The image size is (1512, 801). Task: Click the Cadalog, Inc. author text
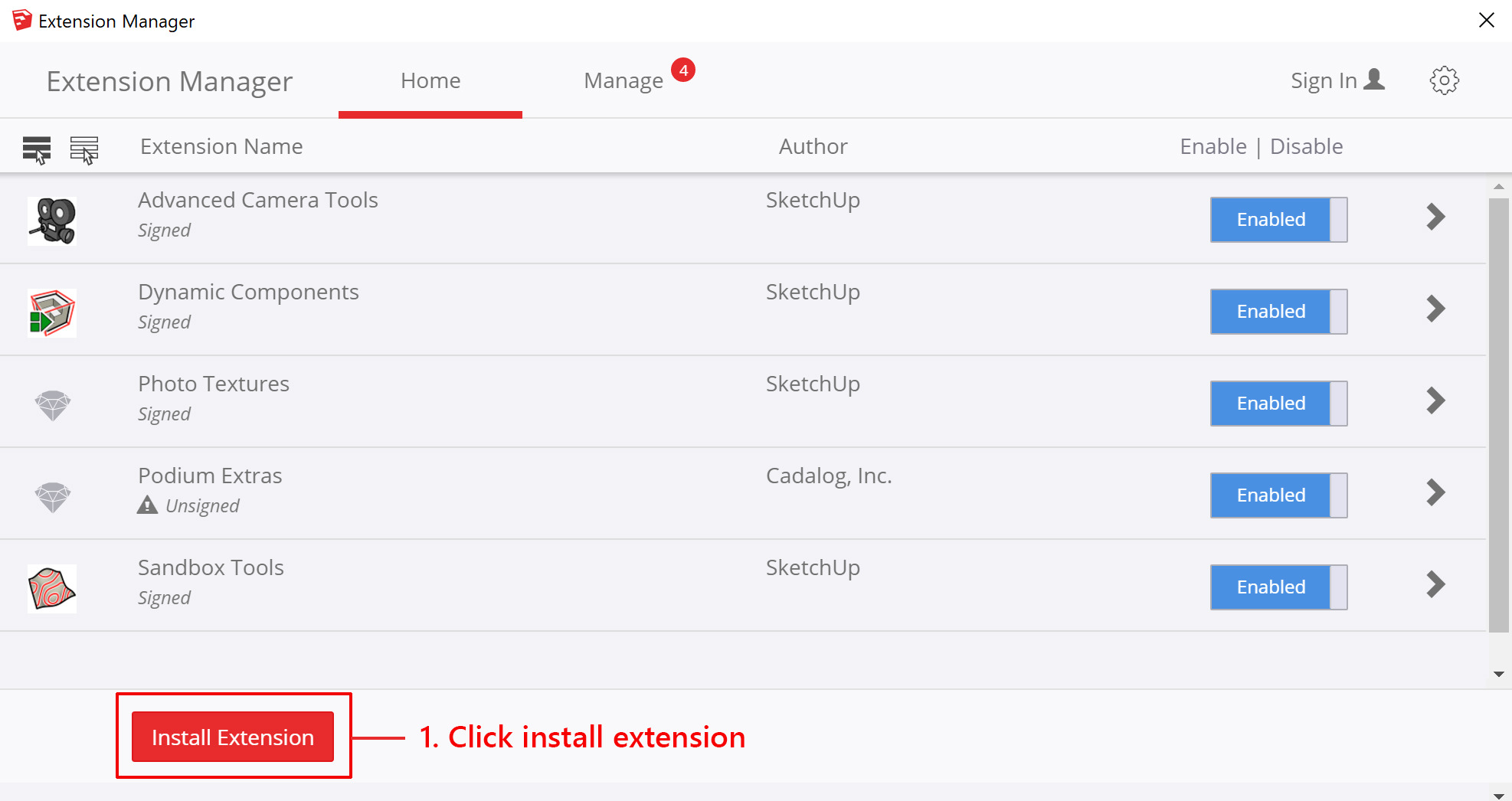pos(829,476)
